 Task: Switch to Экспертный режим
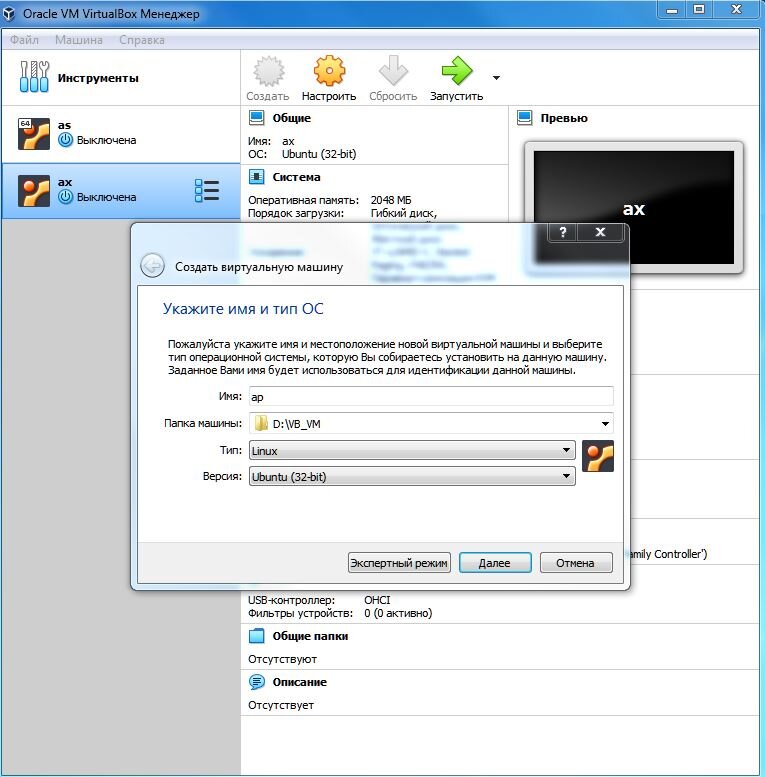click(x=399, y=563)
